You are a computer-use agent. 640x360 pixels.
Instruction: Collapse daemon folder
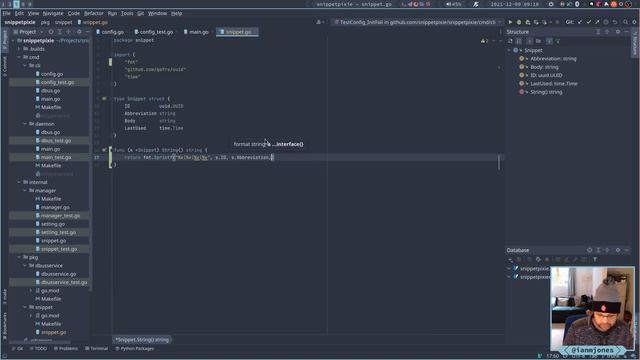[25, 124]
